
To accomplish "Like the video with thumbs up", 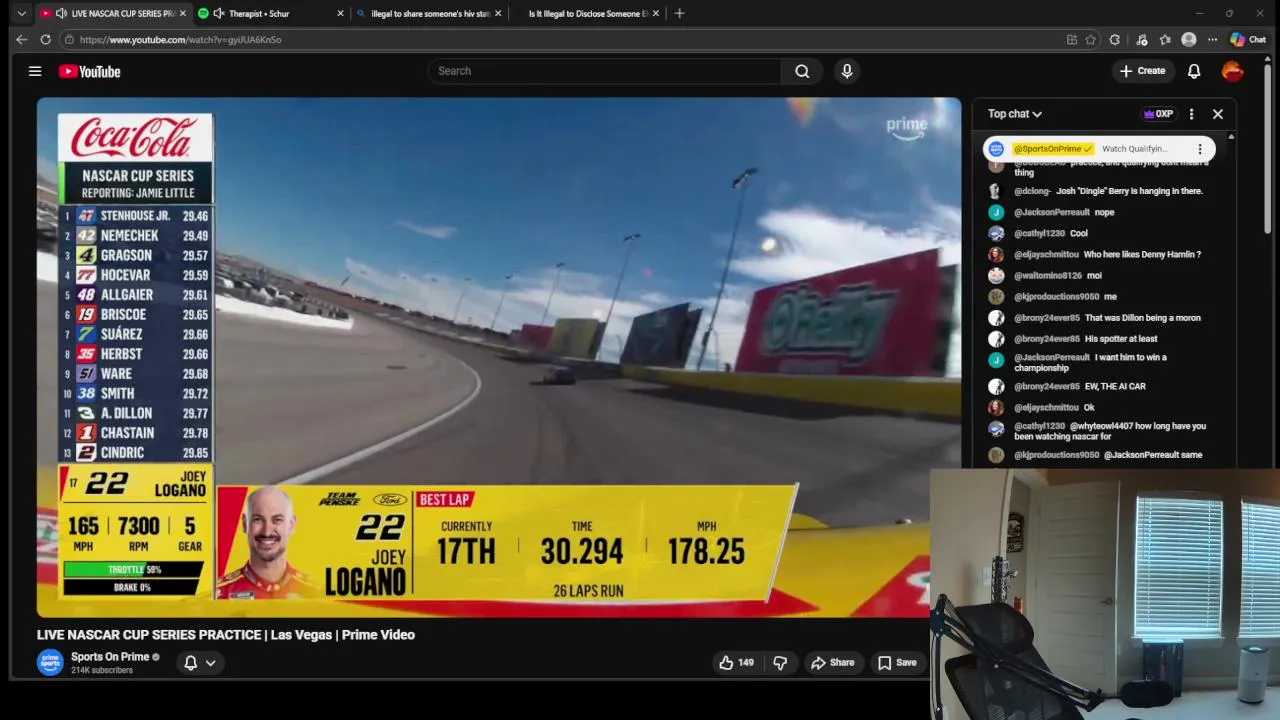I will pos(736,662).
